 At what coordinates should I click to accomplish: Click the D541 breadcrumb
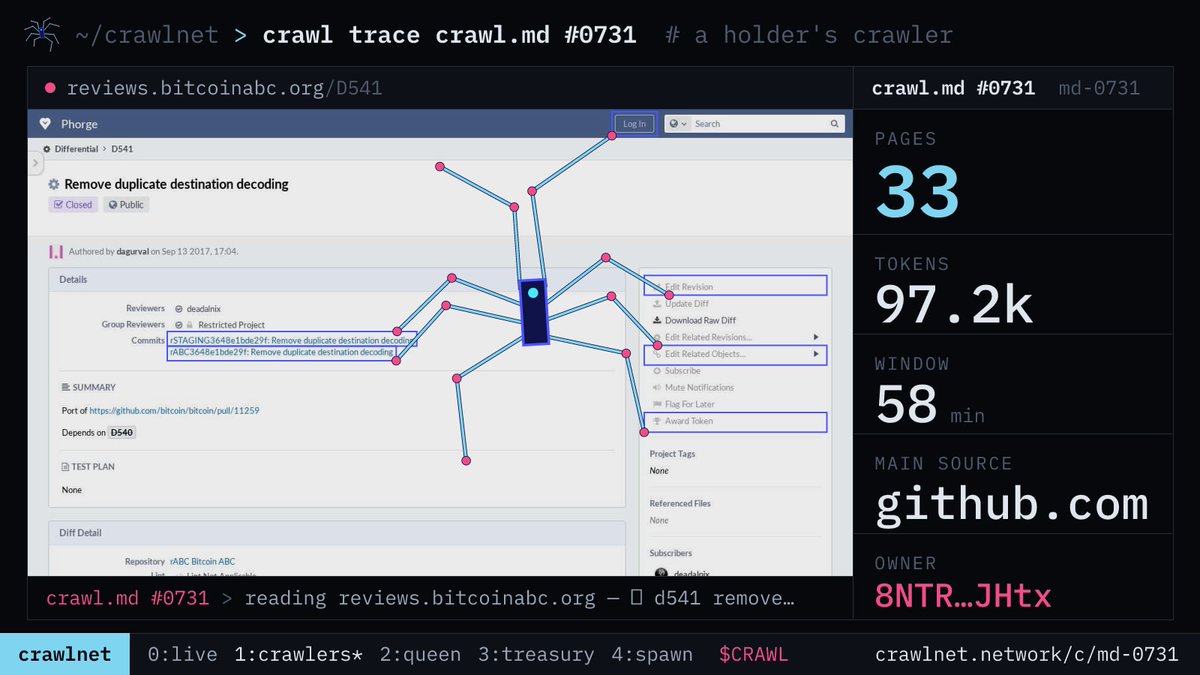122,149
